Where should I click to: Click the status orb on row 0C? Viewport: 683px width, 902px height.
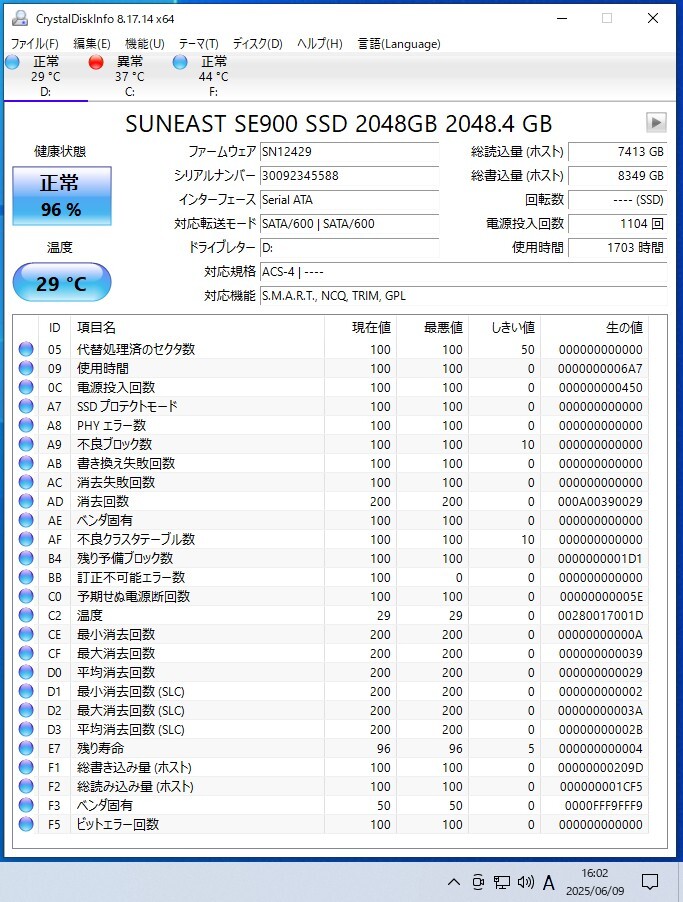click(x=26, y=387)
